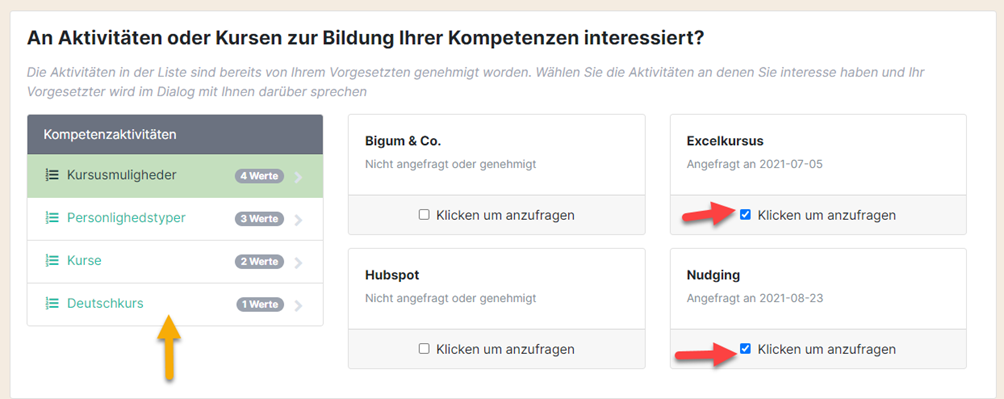Screen dimensions: 1004x399
Task: Click the 1 Werte badge
Action: pyautogui.click(x=260, y=305)
